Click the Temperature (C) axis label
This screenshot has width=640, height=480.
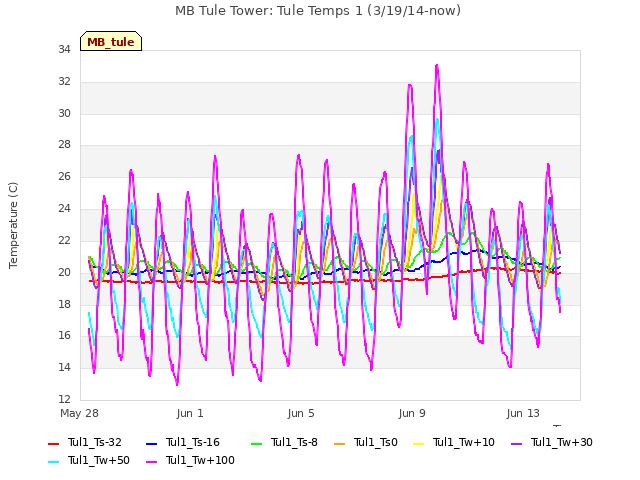point(13,225)
